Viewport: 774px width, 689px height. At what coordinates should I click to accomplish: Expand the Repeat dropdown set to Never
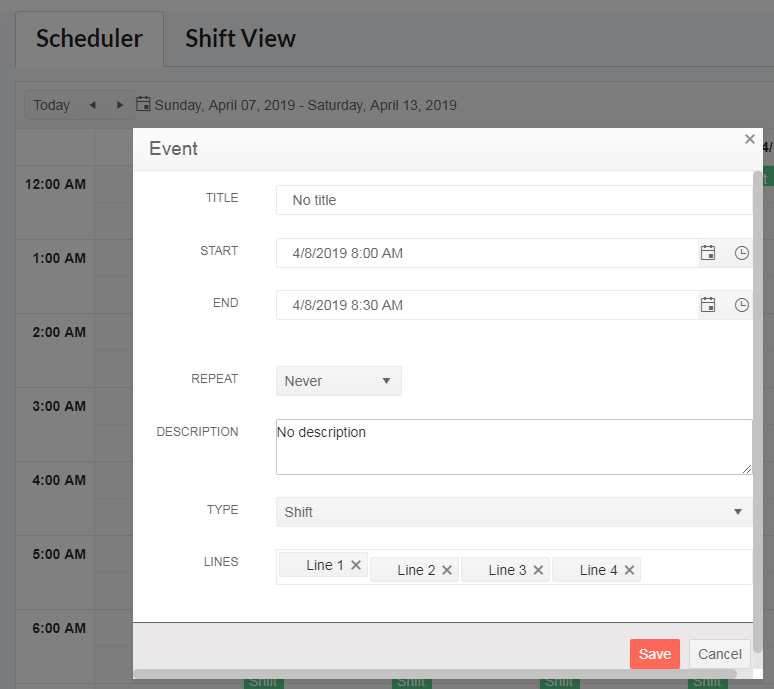[x=338, y=381]
